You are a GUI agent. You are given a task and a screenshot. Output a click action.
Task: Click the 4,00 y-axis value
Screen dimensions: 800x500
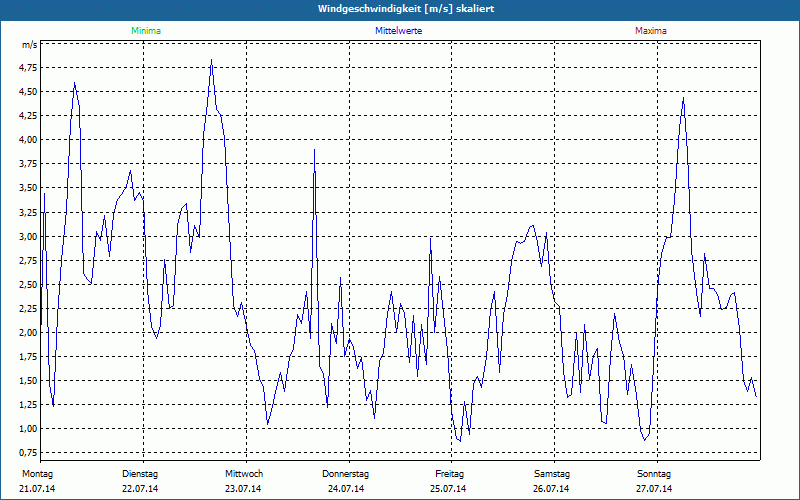pyautogui.click(x=29, y=140)
